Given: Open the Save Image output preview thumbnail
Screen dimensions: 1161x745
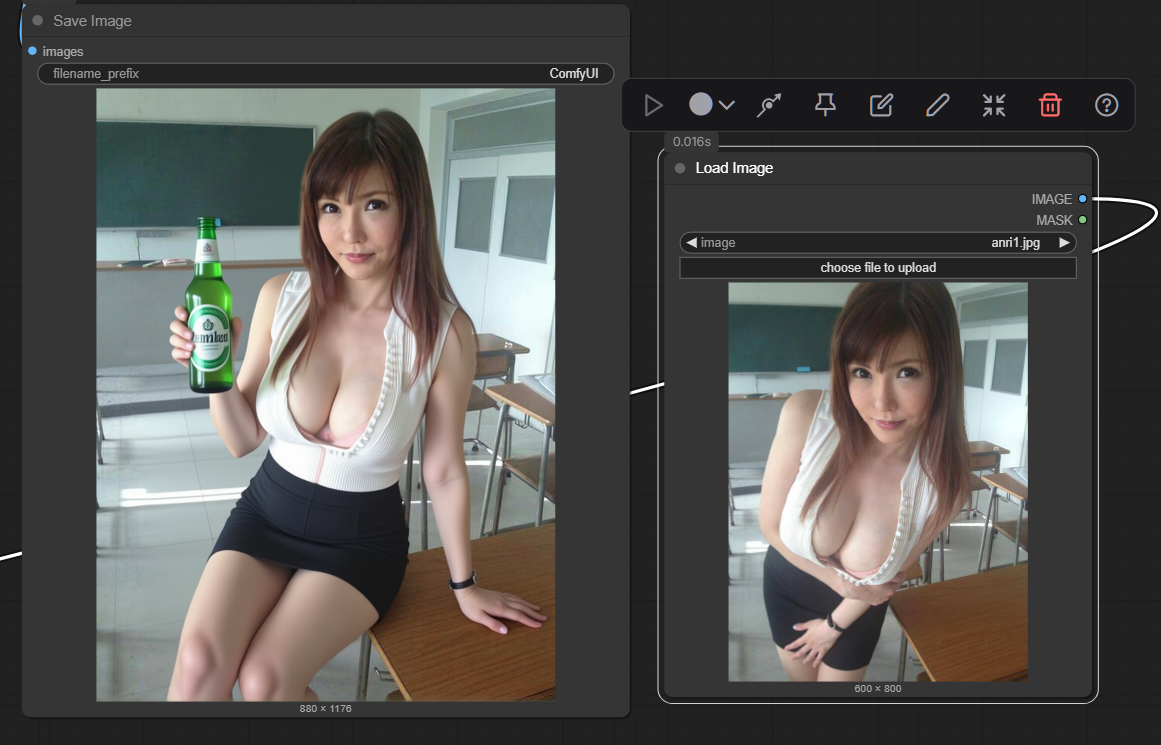Looking at the screenshot, I should pos(326,395).
